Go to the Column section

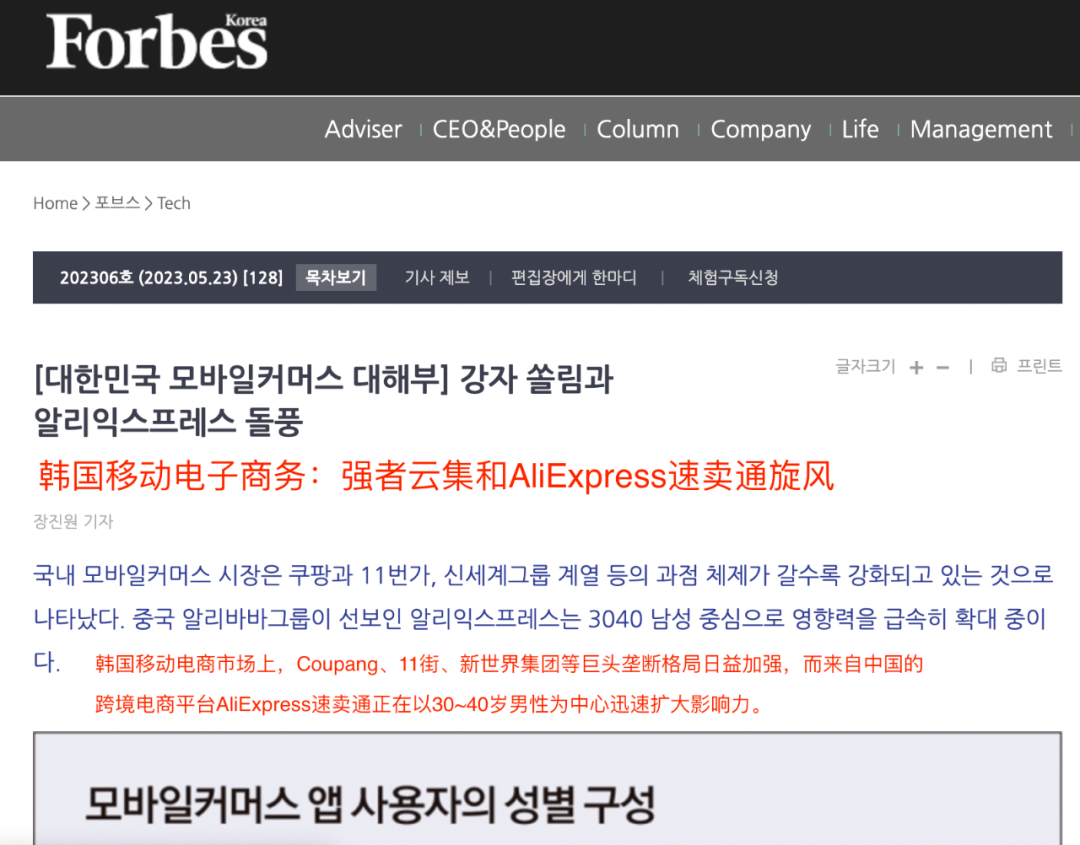[637, 130]
